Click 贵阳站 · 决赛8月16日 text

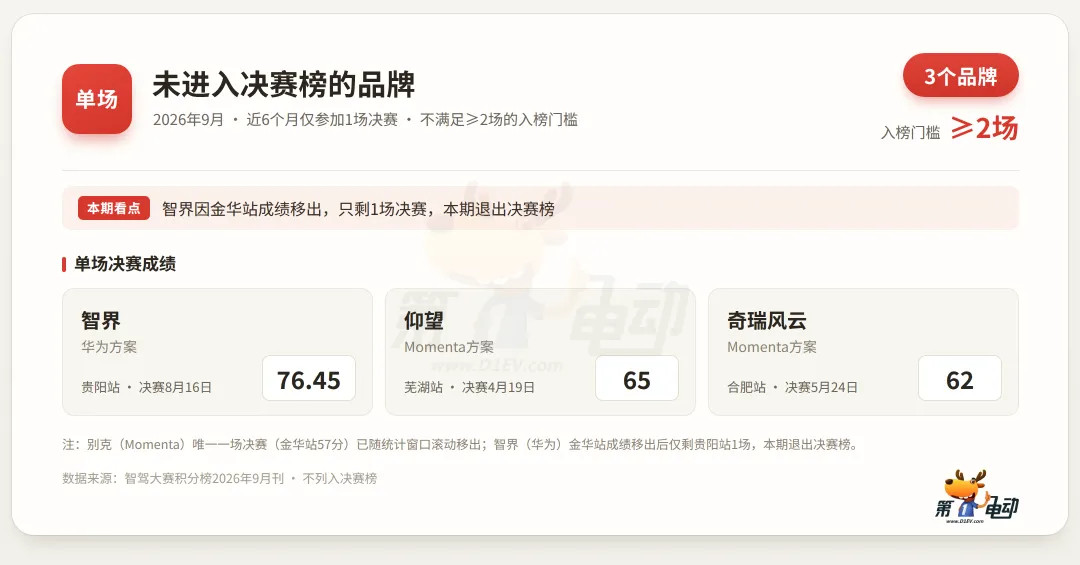146,387
